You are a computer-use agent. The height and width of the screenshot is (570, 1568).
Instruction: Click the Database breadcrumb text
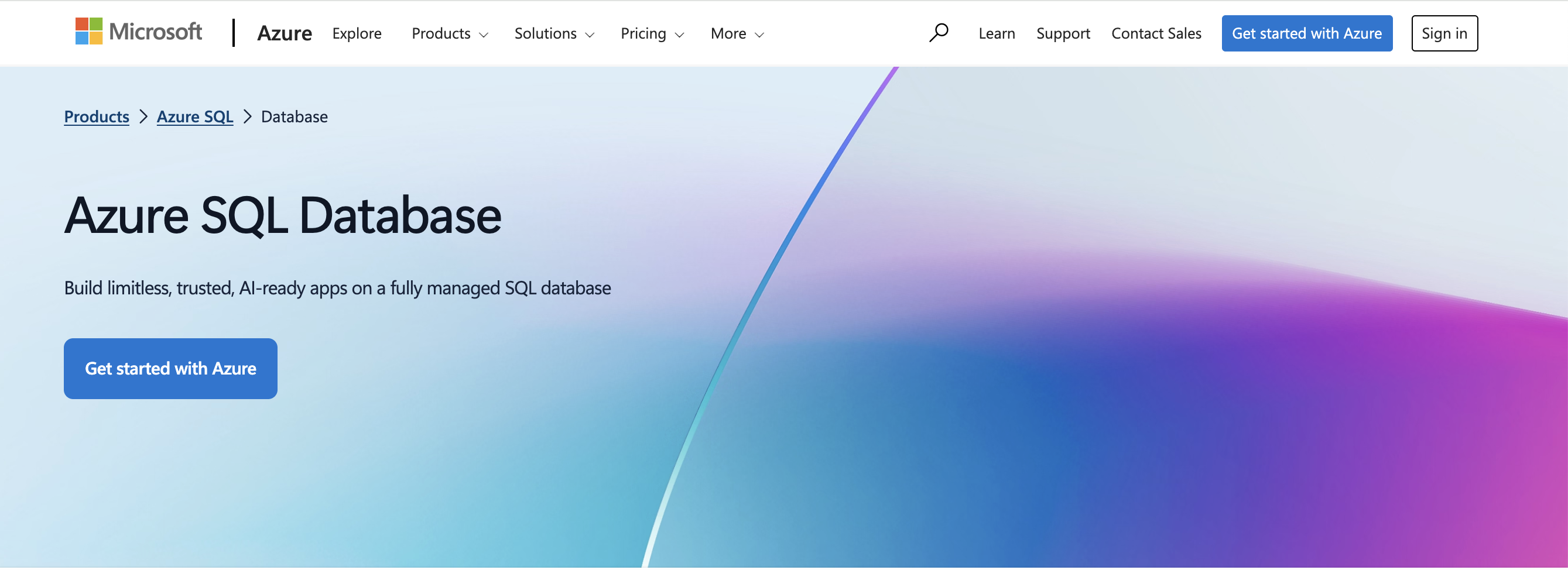pyautogui.click(x=294, y=117)
